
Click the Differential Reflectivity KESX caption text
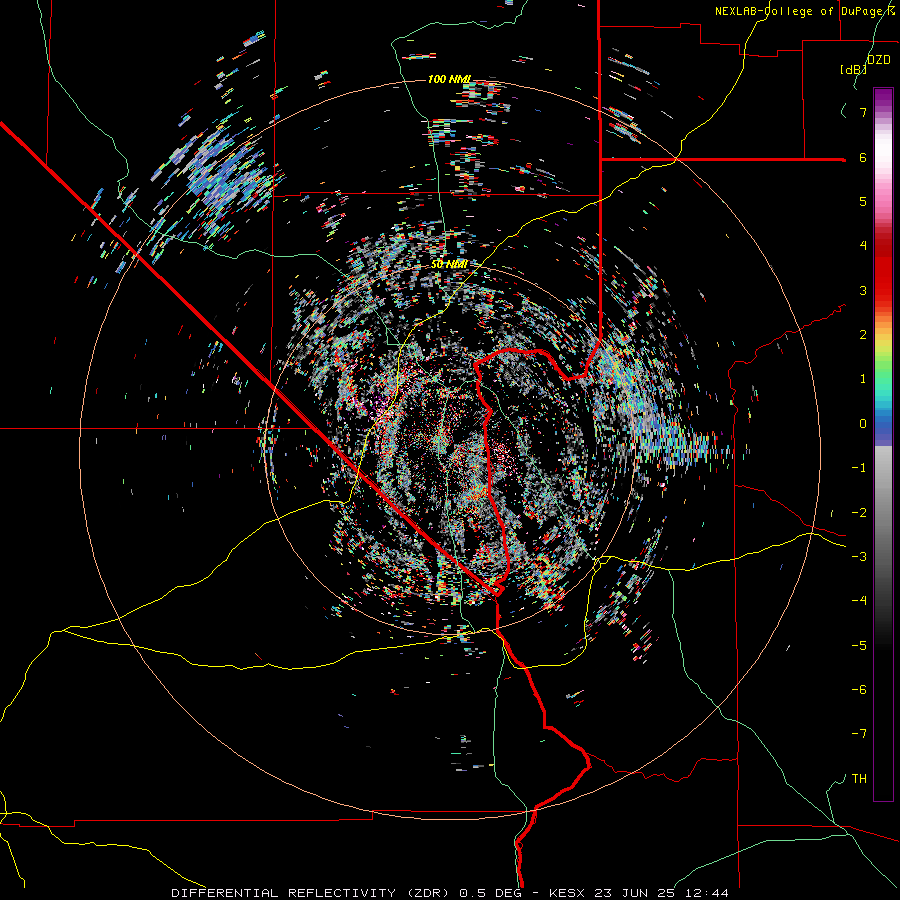pyautogui.click(x=450, y=893)
